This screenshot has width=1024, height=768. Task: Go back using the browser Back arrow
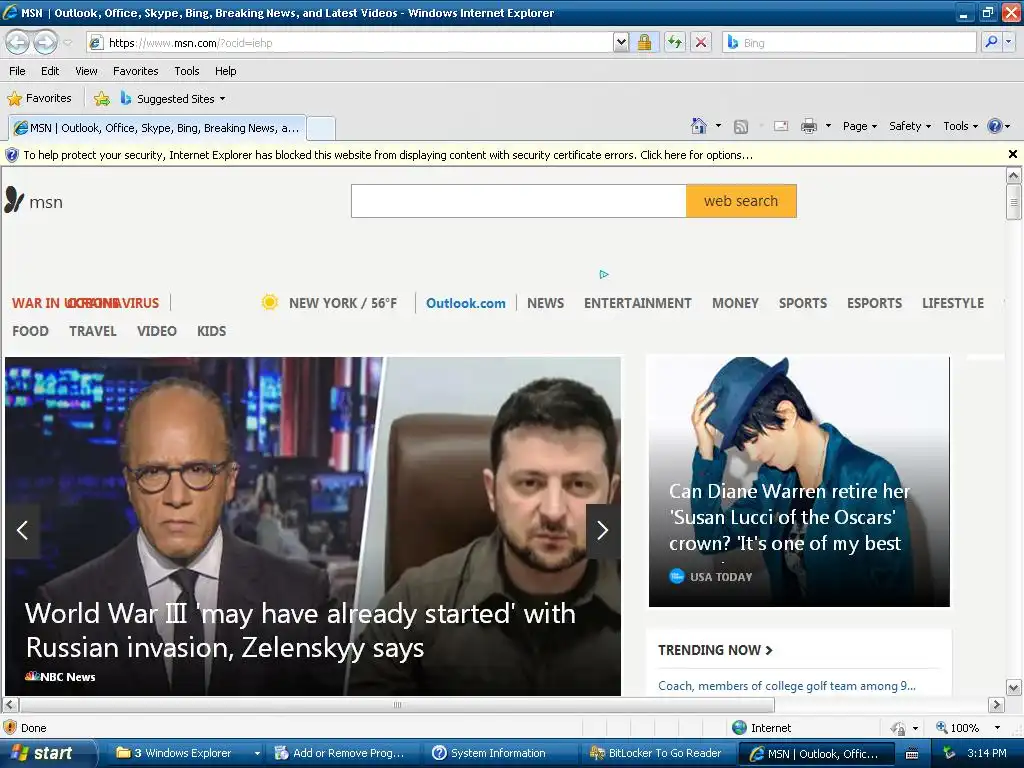[x=18, y=43]
